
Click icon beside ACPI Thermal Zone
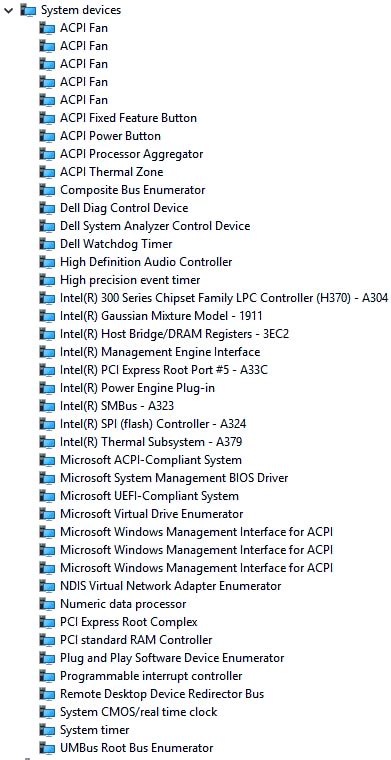[47, 172]
